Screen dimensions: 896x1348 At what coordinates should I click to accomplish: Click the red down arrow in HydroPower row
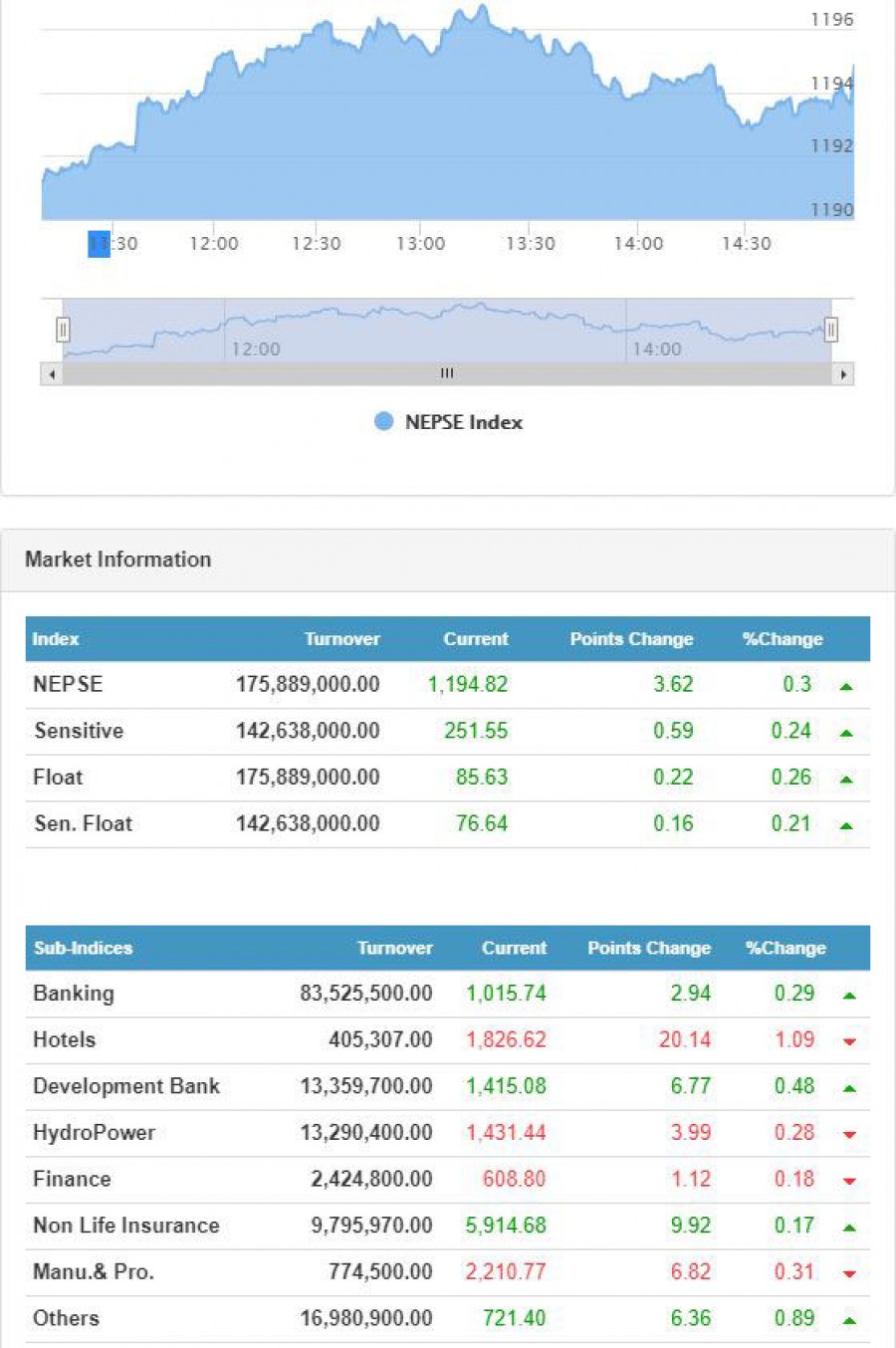click(849, 1134)
